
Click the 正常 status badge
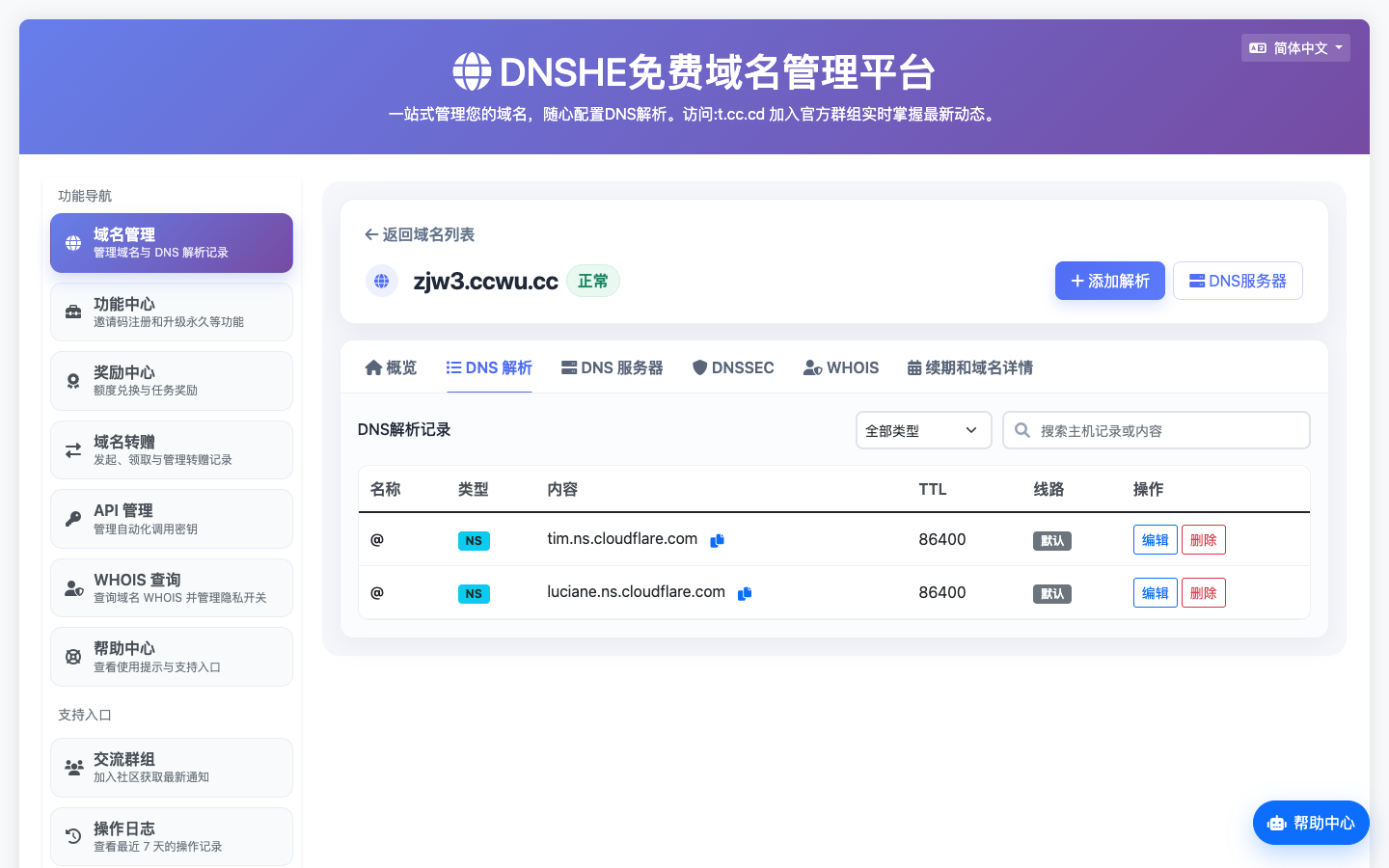[593, 281]
